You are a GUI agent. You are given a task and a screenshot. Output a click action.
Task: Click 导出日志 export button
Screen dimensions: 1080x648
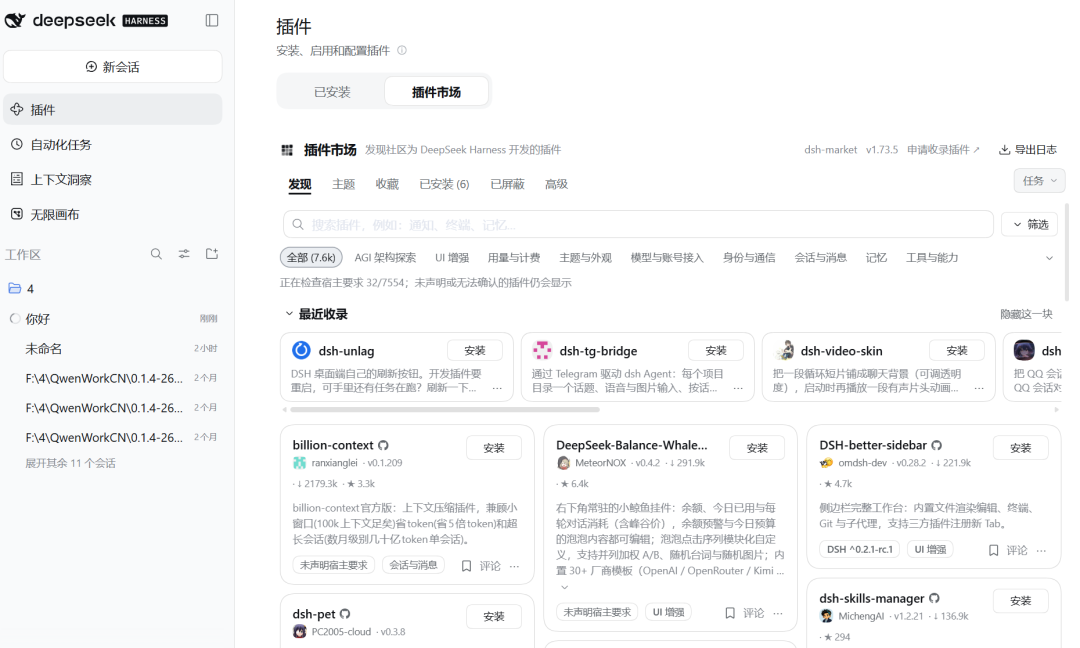tap(1028, 150)
